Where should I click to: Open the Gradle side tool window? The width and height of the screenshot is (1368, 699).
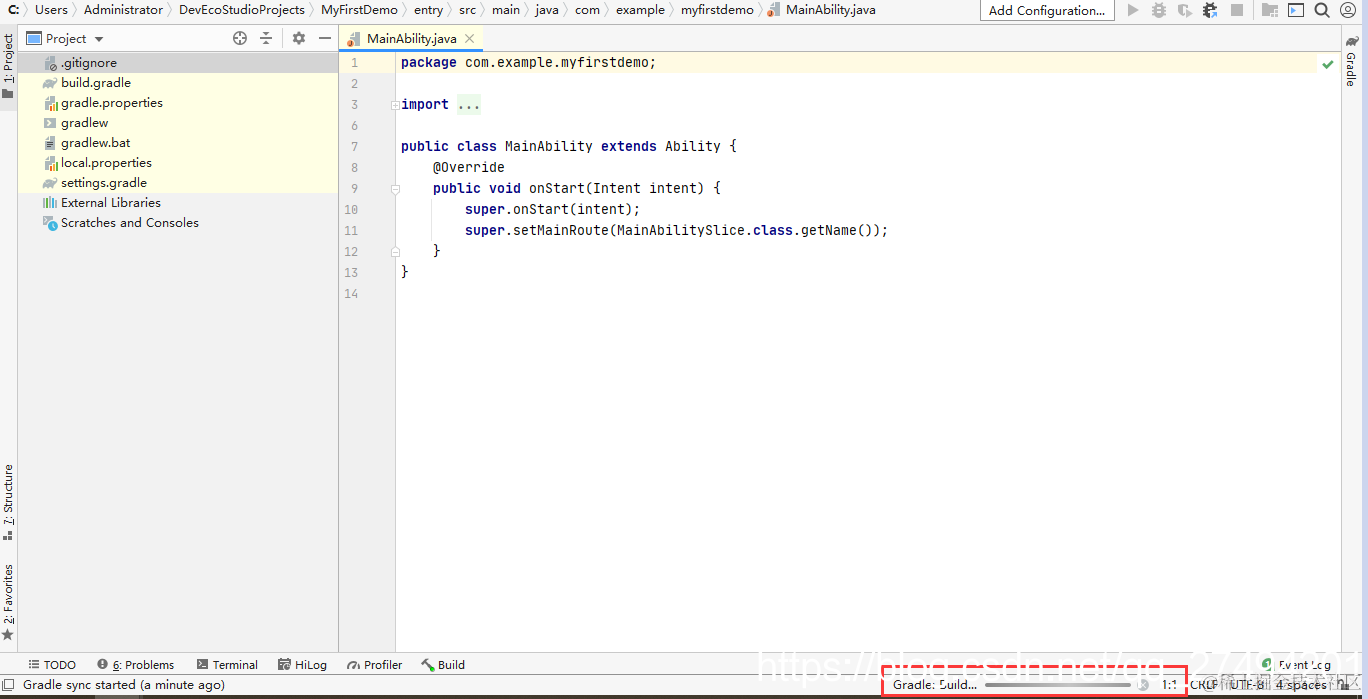click(x=1351, y=61)
